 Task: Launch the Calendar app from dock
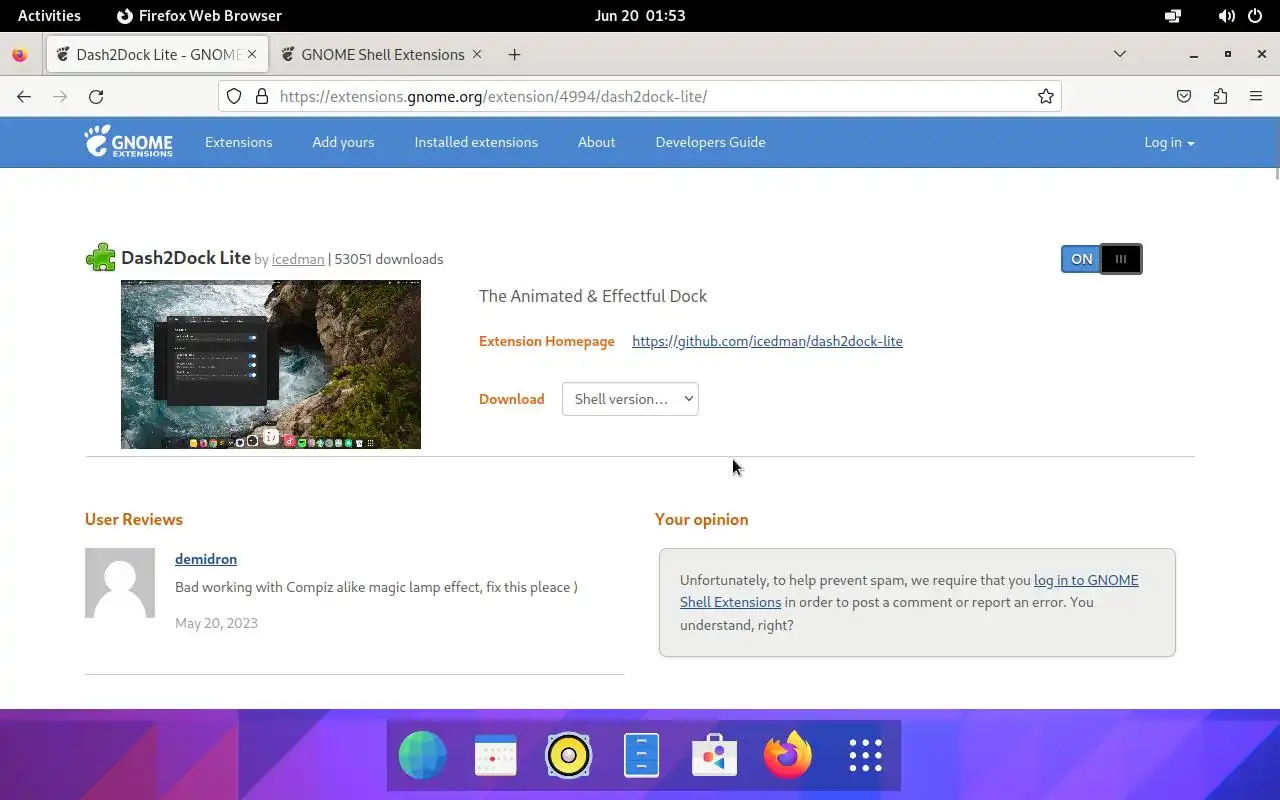496,755
